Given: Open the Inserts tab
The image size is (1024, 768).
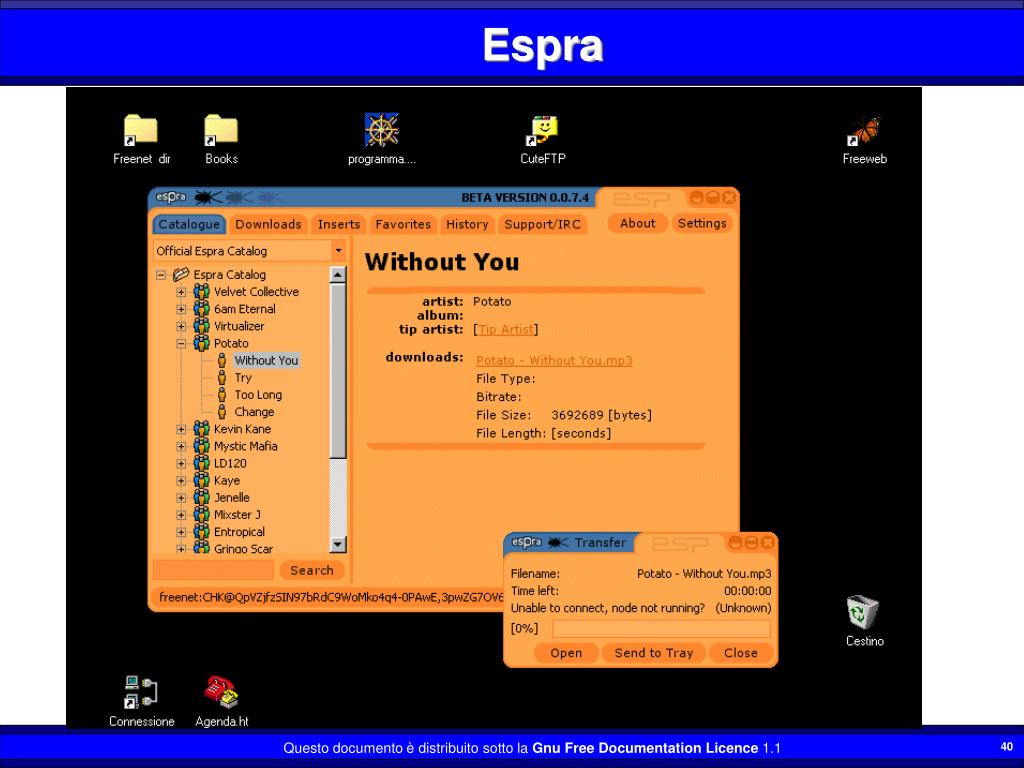Looking at the screenshot, I should (339, 224).
